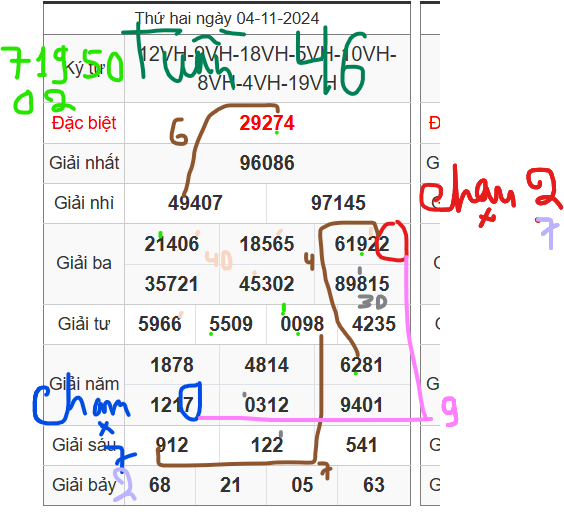Viewport: 564px width, 518px height.
Task: Click second prize number 97145
Action: [338, 203]
